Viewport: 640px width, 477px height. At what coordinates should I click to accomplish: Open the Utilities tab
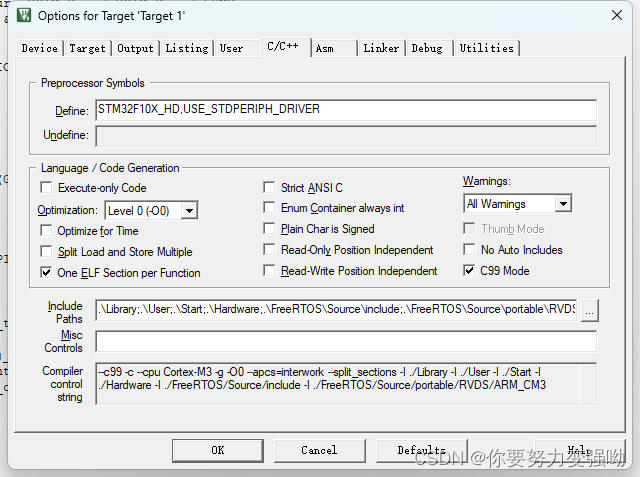point(487,48)
